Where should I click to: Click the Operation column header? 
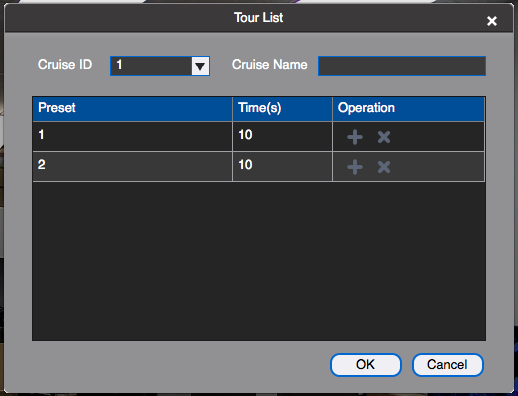[408, 109]
